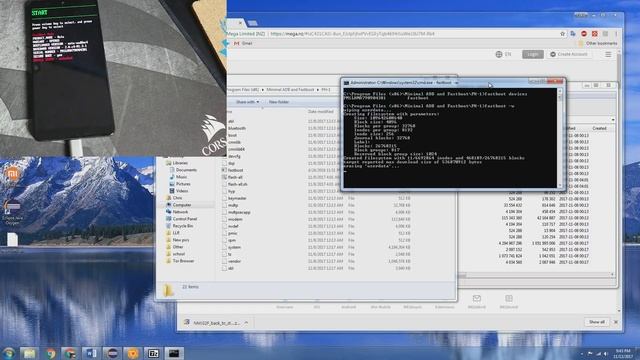Click the taskbar clock
Image resolution: width=640 pixels, height=360 pixels.
[x=623, y=353]
